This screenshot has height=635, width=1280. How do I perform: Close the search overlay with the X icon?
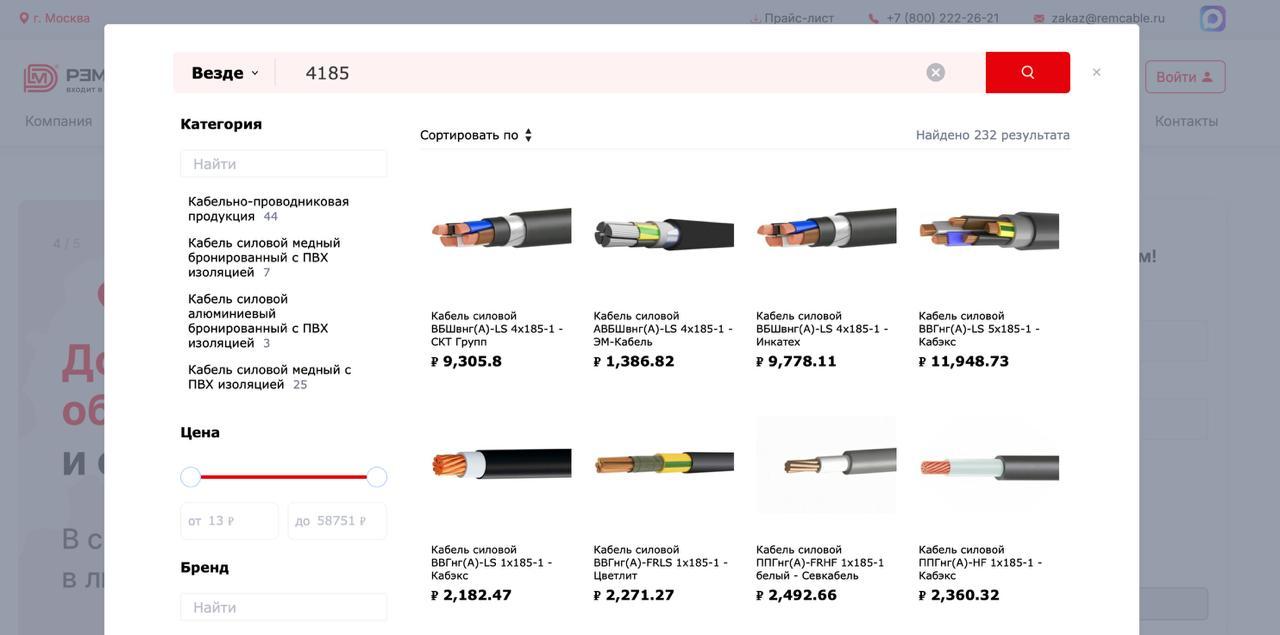click(1096, 72)
